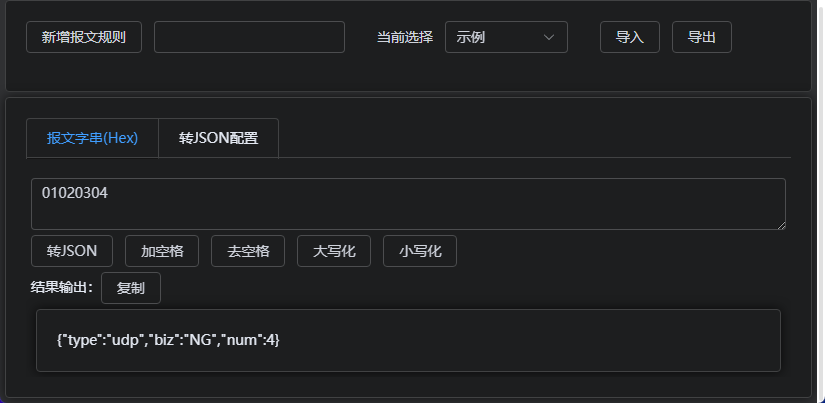Import rules with the 导入 button

pyautogui.click(x=630, y=37)
